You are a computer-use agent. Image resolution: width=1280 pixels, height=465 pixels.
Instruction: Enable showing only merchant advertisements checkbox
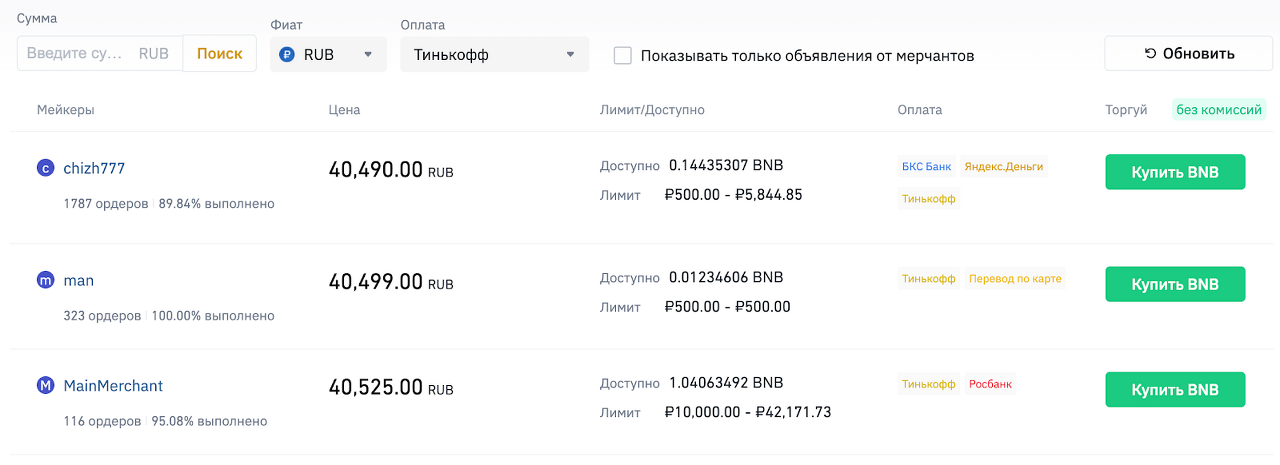622,55
